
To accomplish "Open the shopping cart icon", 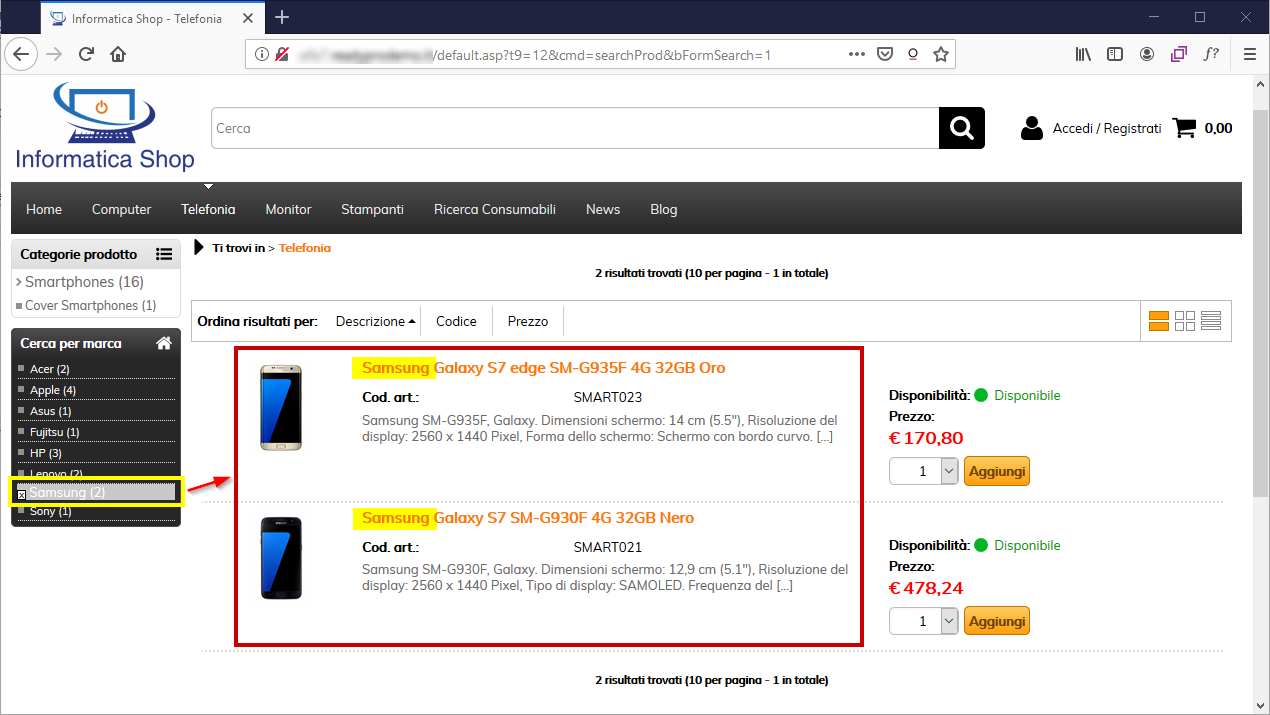I will coord(1185,128).
